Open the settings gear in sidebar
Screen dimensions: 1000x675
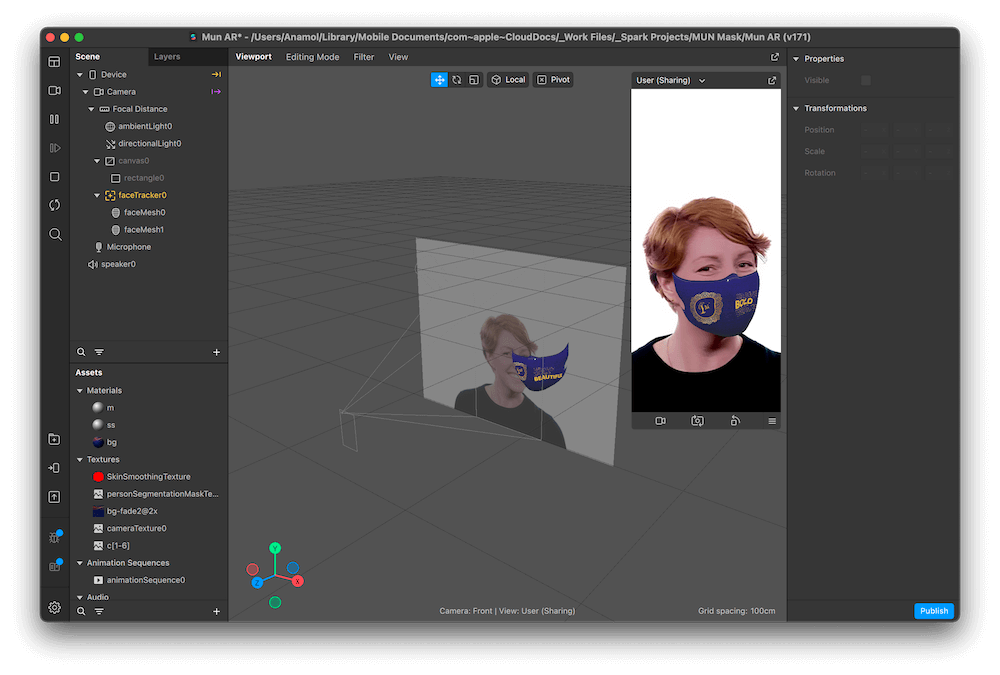tap(55, 607)
